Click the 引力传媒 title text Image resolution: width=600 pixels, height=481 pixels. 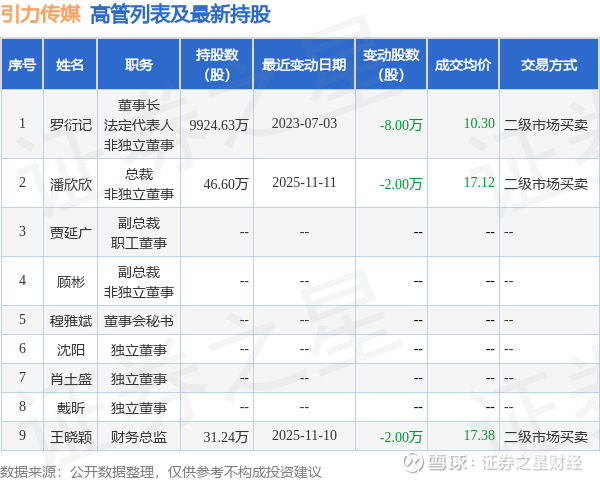coord(41,14)
